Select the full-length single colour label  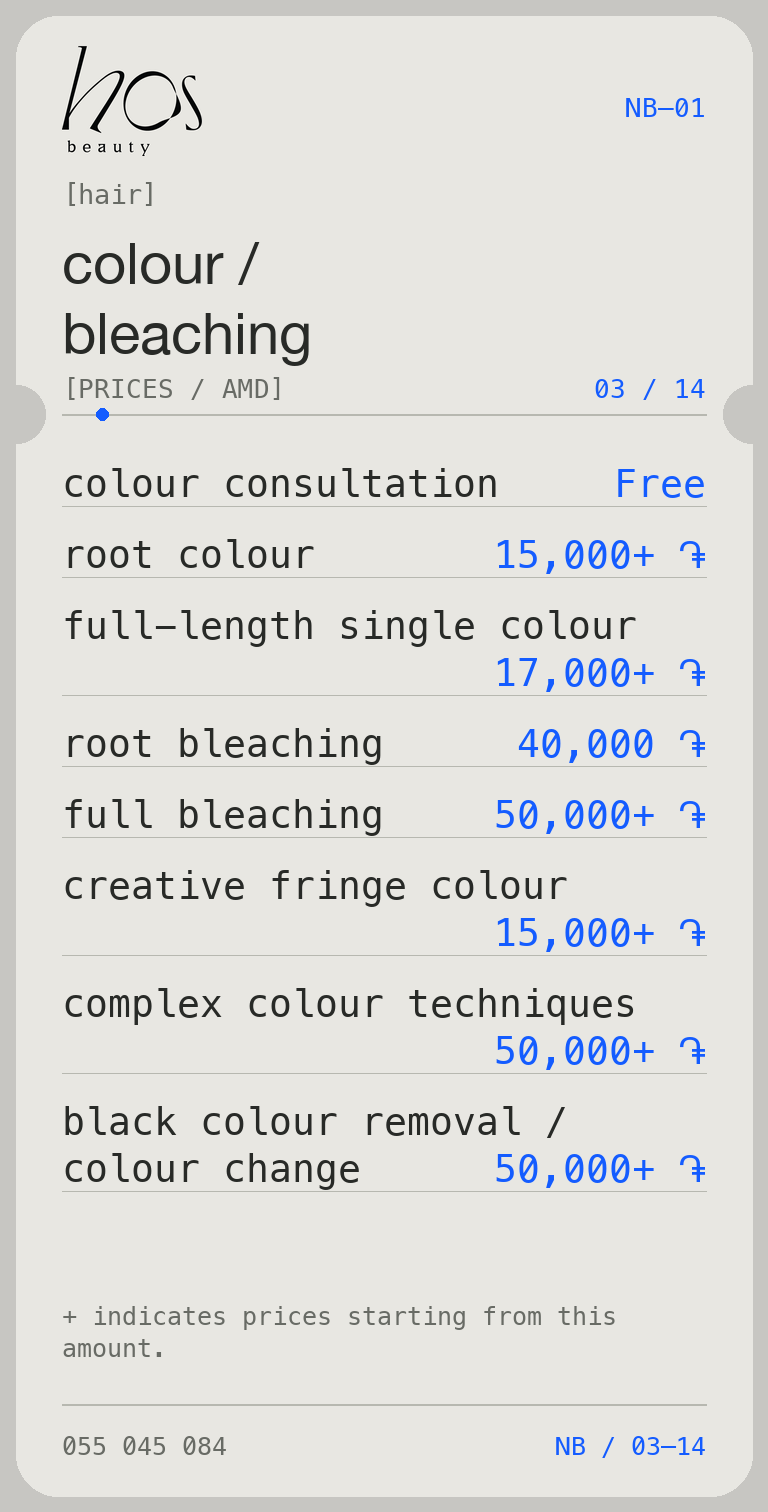point(349,626)
